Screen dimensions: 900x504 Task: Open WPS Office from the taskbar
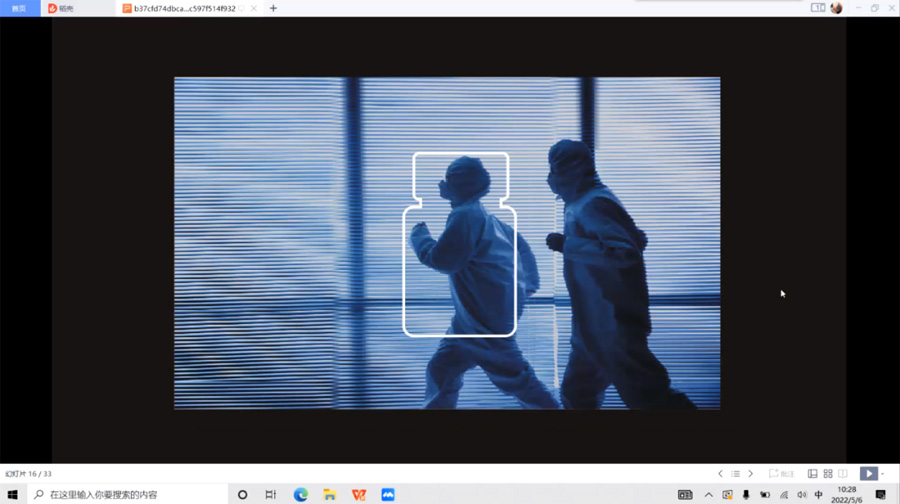pyautogui.click(x=358, y=494)
